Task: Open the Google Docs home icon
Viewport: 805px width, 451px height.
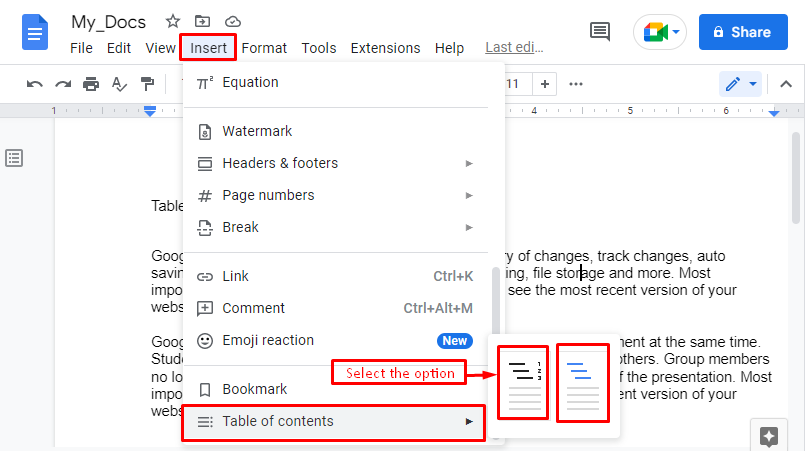Action: point(35,32)
